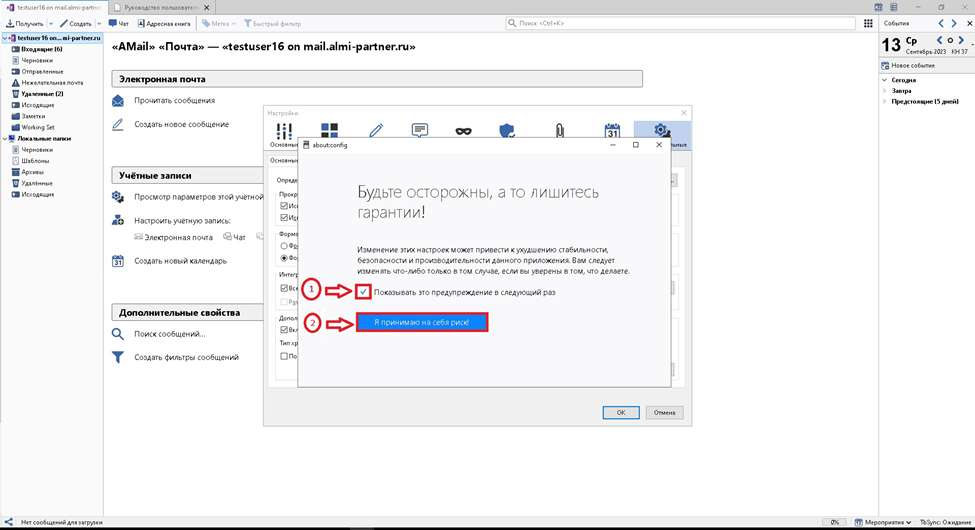Select Архивы under Локальные папки

(x=32, y=172)
